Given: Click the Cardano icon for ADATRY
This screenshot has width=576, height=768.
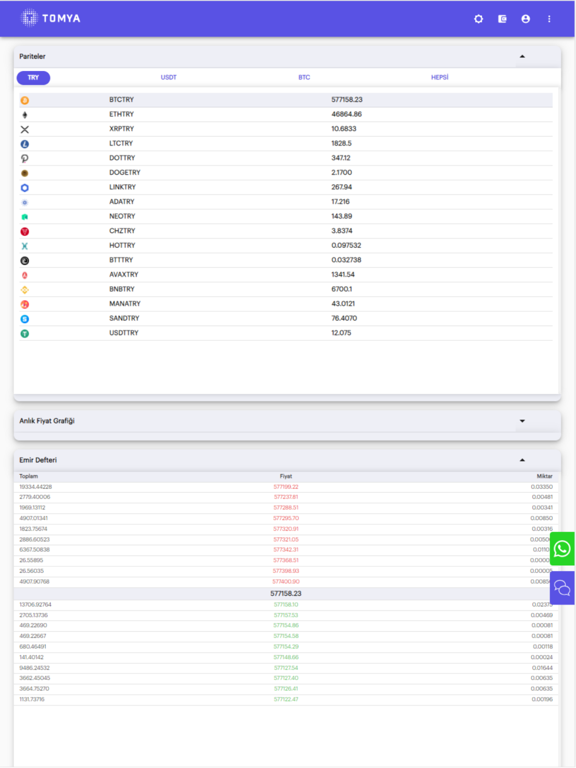Looking at the screenshot, I should pyautogui.click(x=24, y=202).
